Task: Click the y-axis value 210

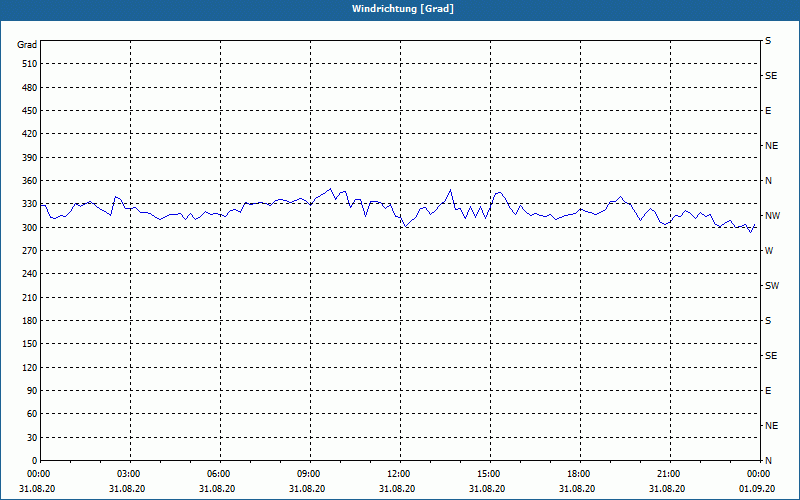Action: click(x=30, y=297)
